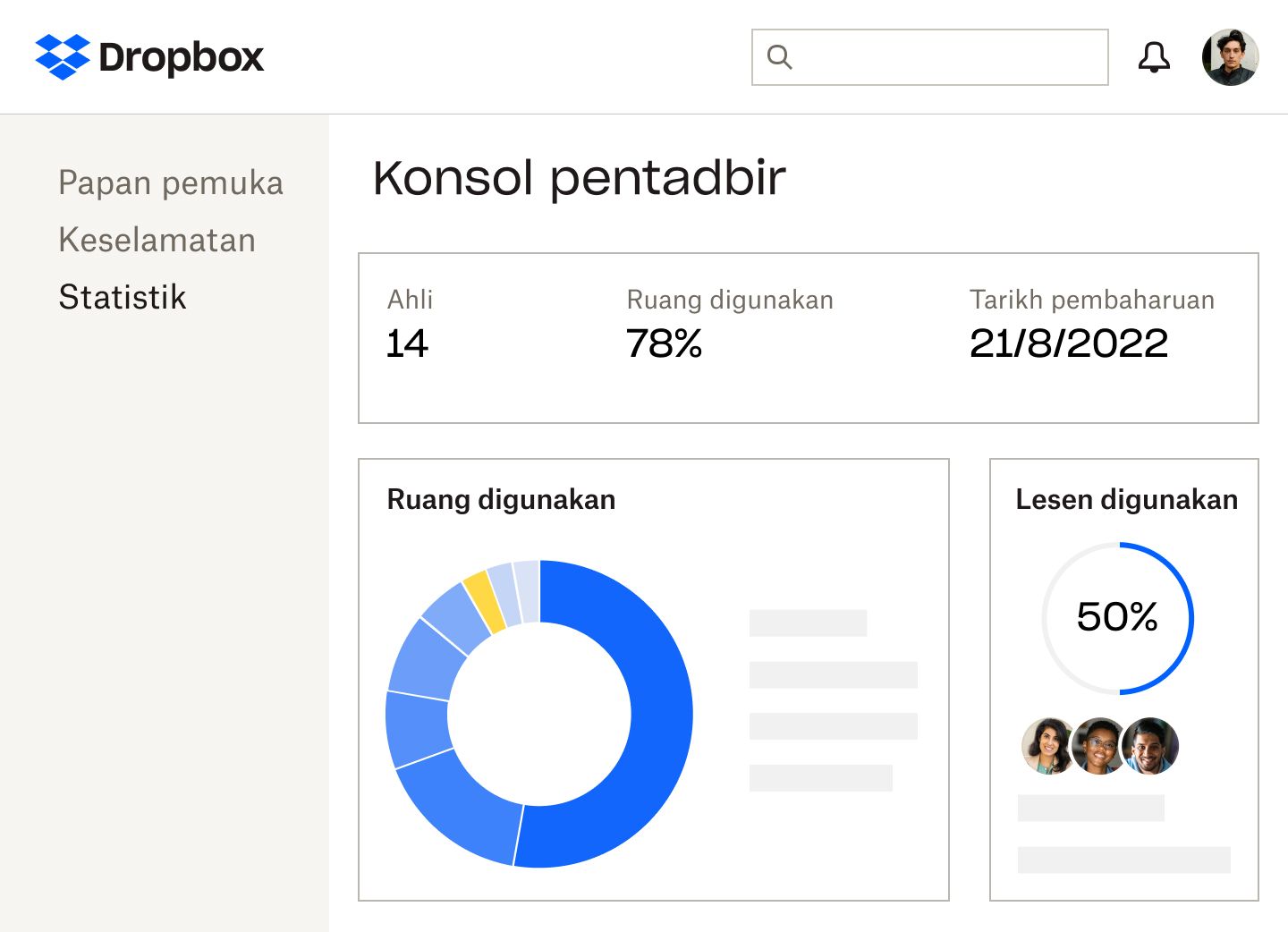Click the first teammate avatar under Lesen digunakan
1288x932 pixels.
tap(1046, 746)
